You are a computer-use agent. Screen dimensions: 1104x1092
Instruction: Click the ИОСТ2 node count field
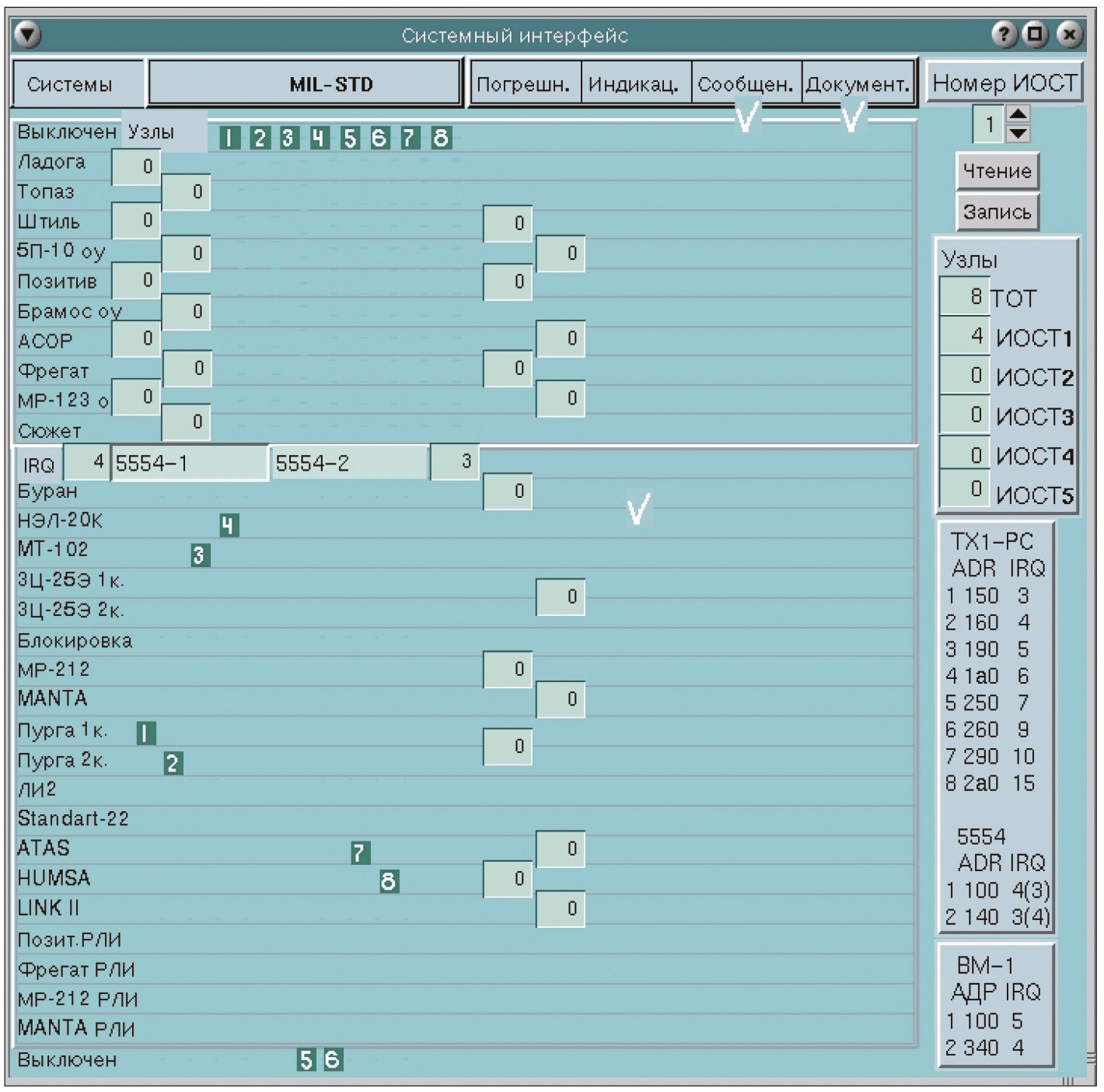click(964, 375)
